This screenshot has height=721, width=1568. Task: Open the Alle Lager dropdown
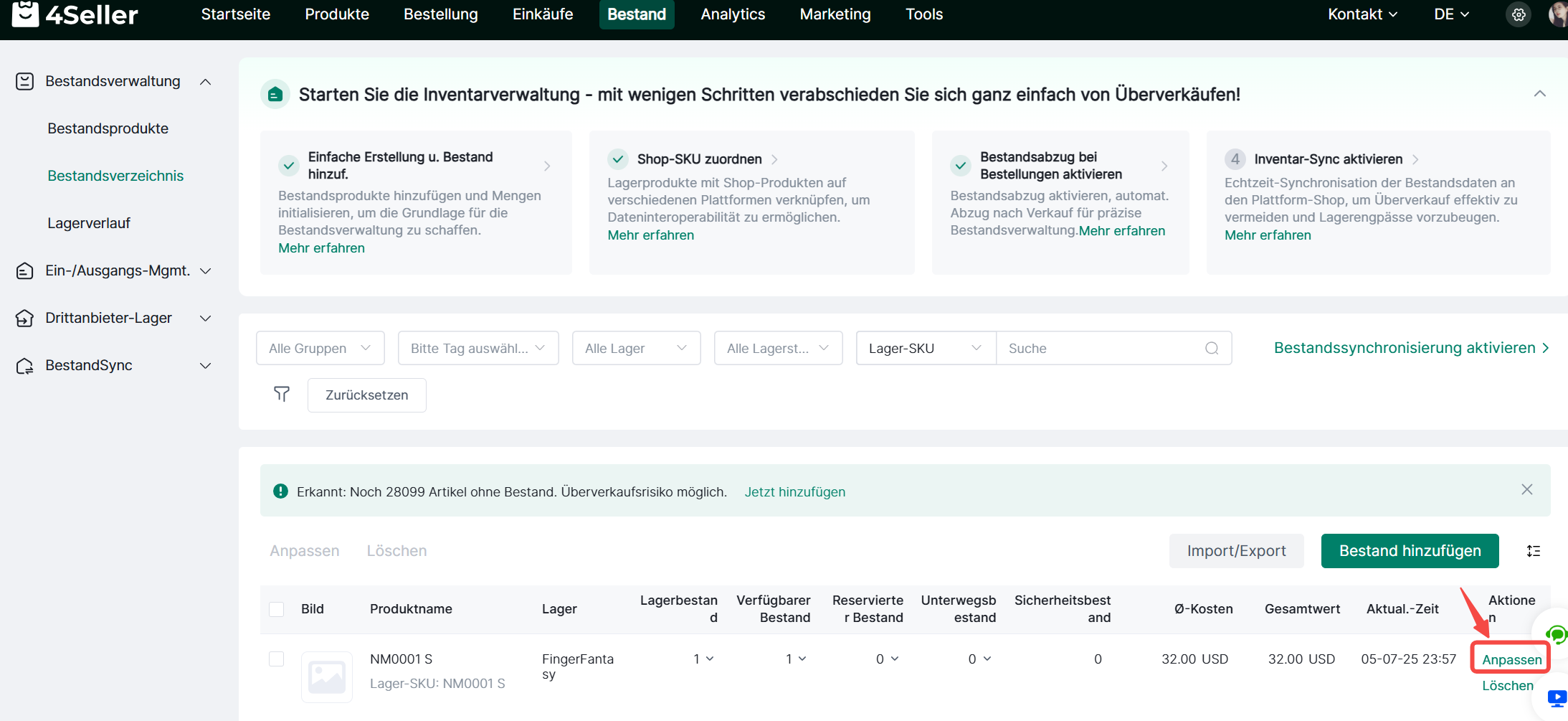pyautogui.click(x=636, y=349)
